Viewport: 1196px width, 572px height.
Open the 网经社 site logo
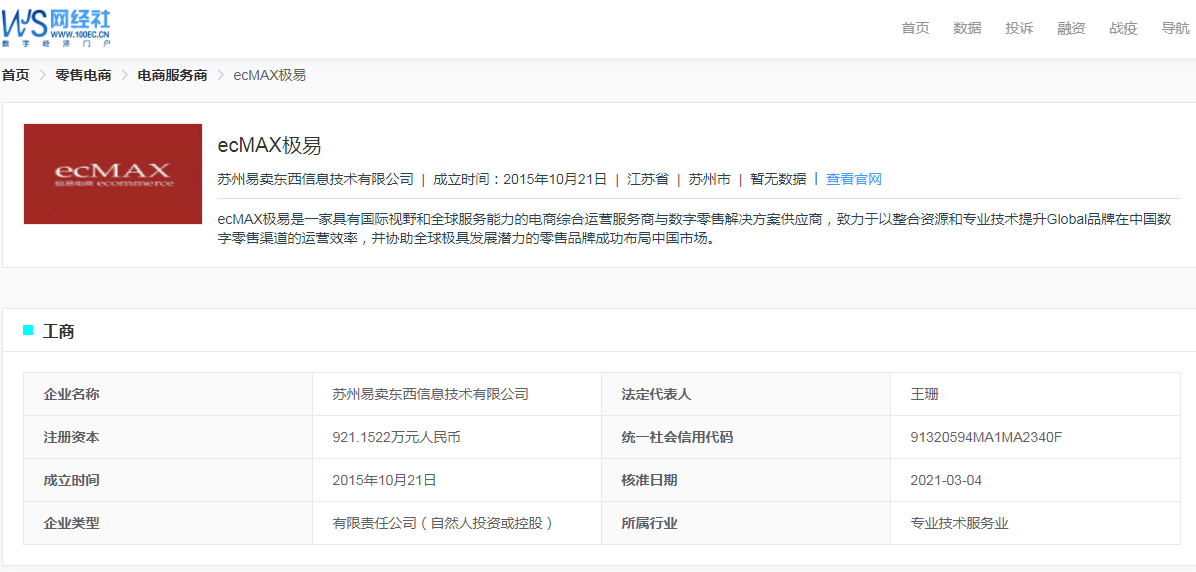[x=56, y=26]
